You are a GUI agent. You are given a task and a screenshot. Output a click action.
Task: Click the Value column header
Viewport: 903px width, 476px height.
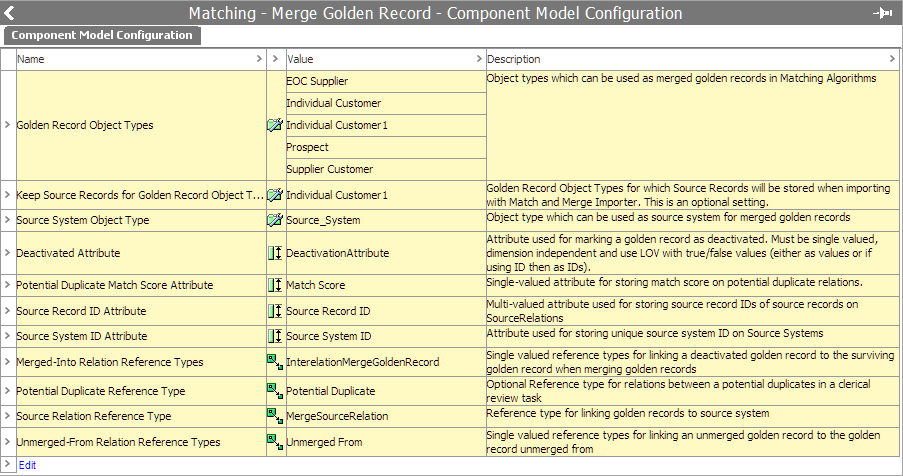385,59
